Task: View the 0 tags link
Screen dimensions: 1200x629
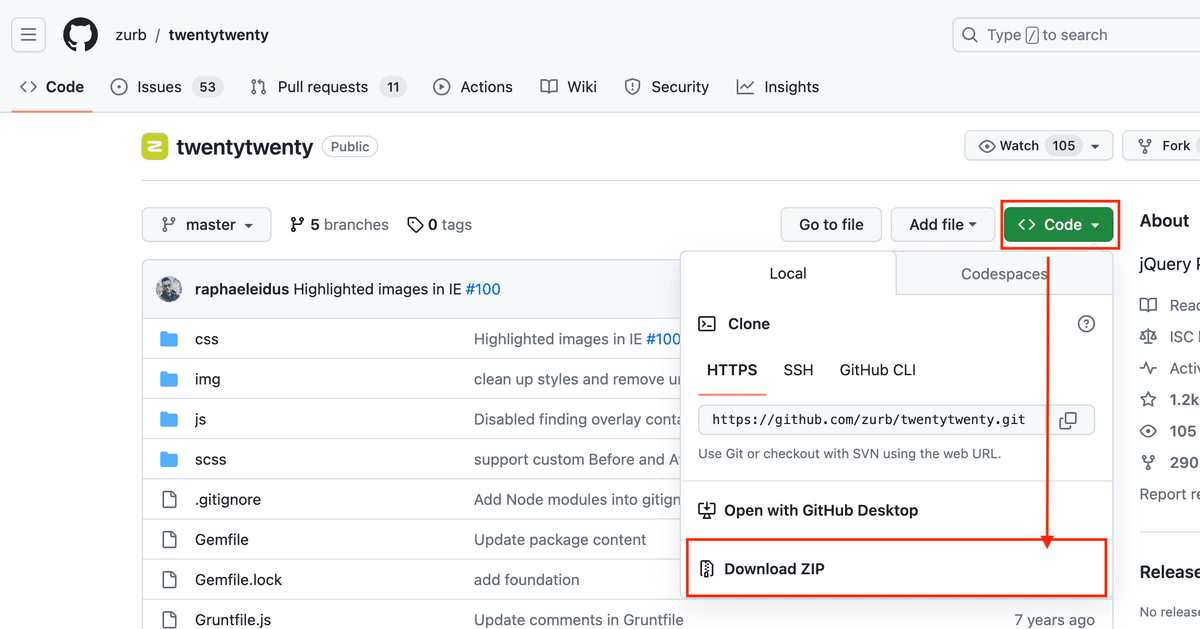Action: 440,225
